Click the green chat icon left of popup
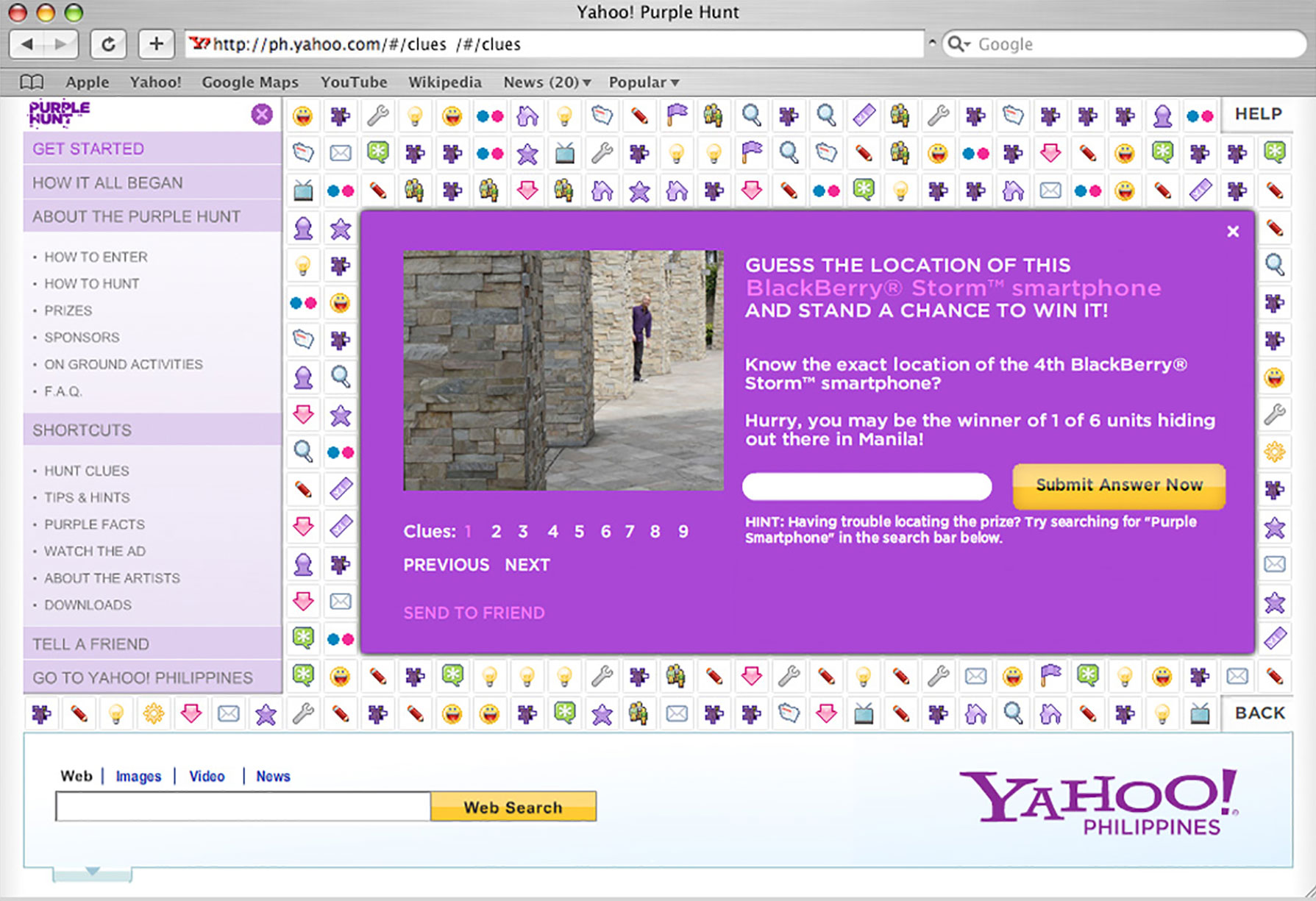Viewport: 1316px width, 901px height. (302, 638)
